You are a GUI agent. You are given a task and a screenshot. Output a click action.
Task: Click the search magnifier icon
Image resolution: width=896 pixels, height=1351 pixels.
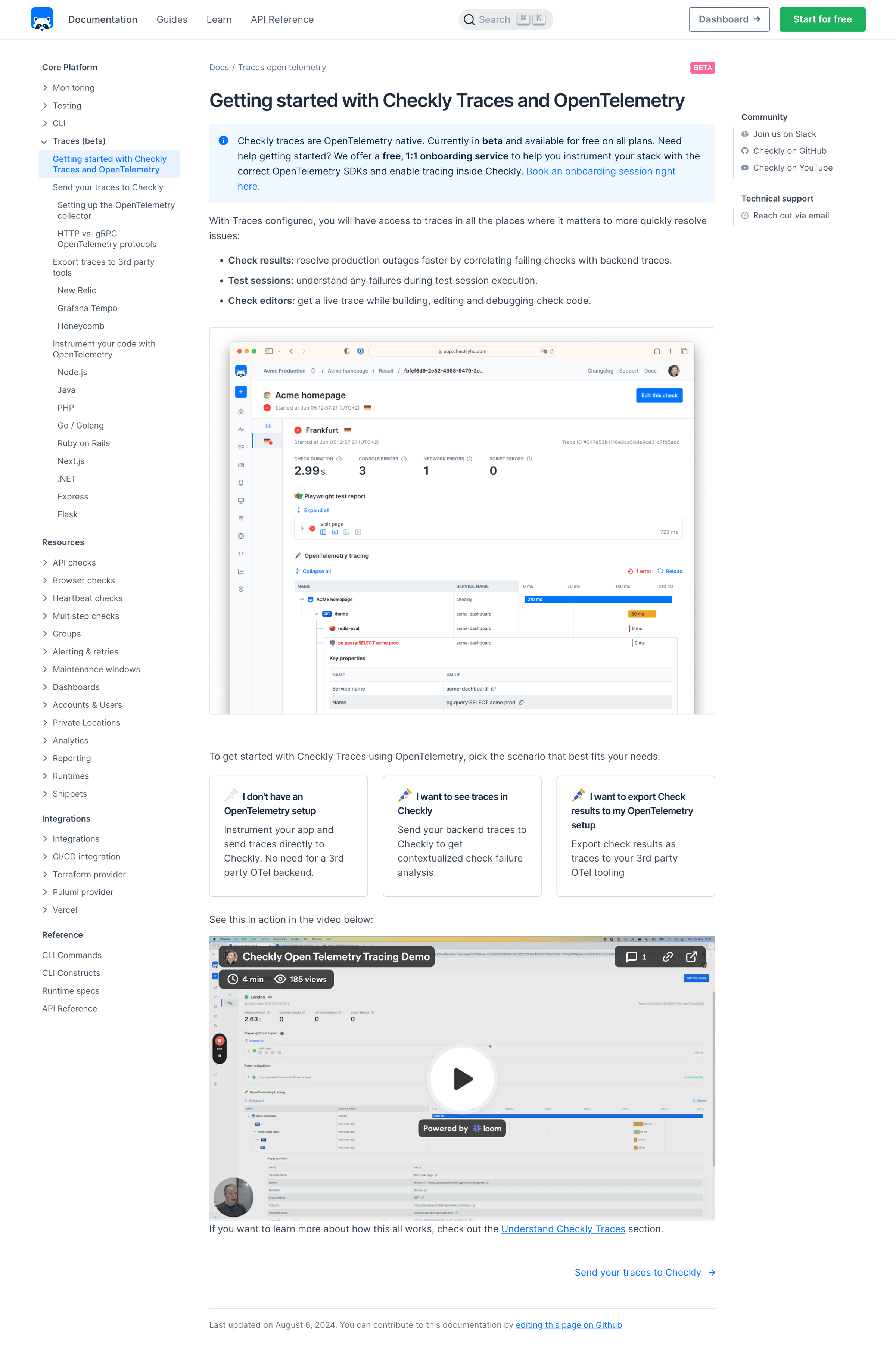point(469,19)
